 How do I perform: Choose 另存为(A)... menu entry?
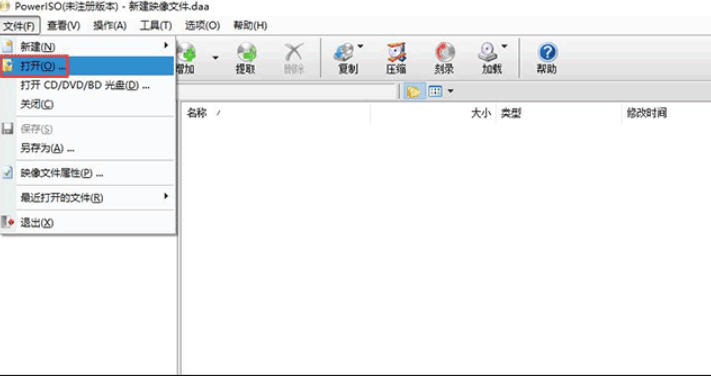[x=88, y=148]
